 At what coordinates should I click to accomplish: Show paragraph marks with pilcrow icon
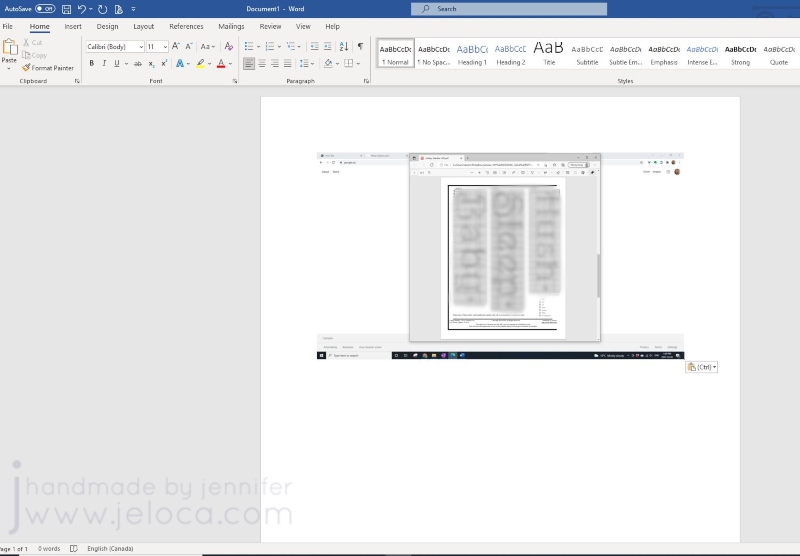click(x=360, y=46)
